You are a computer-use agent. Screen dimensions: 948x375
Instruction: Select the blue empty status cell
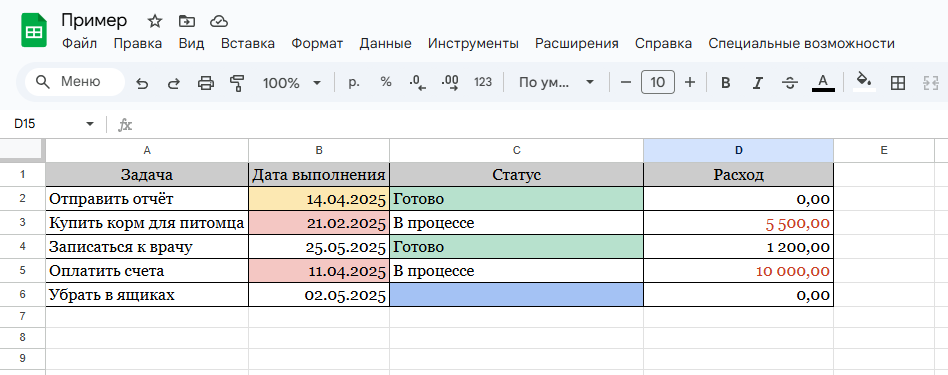516,295
